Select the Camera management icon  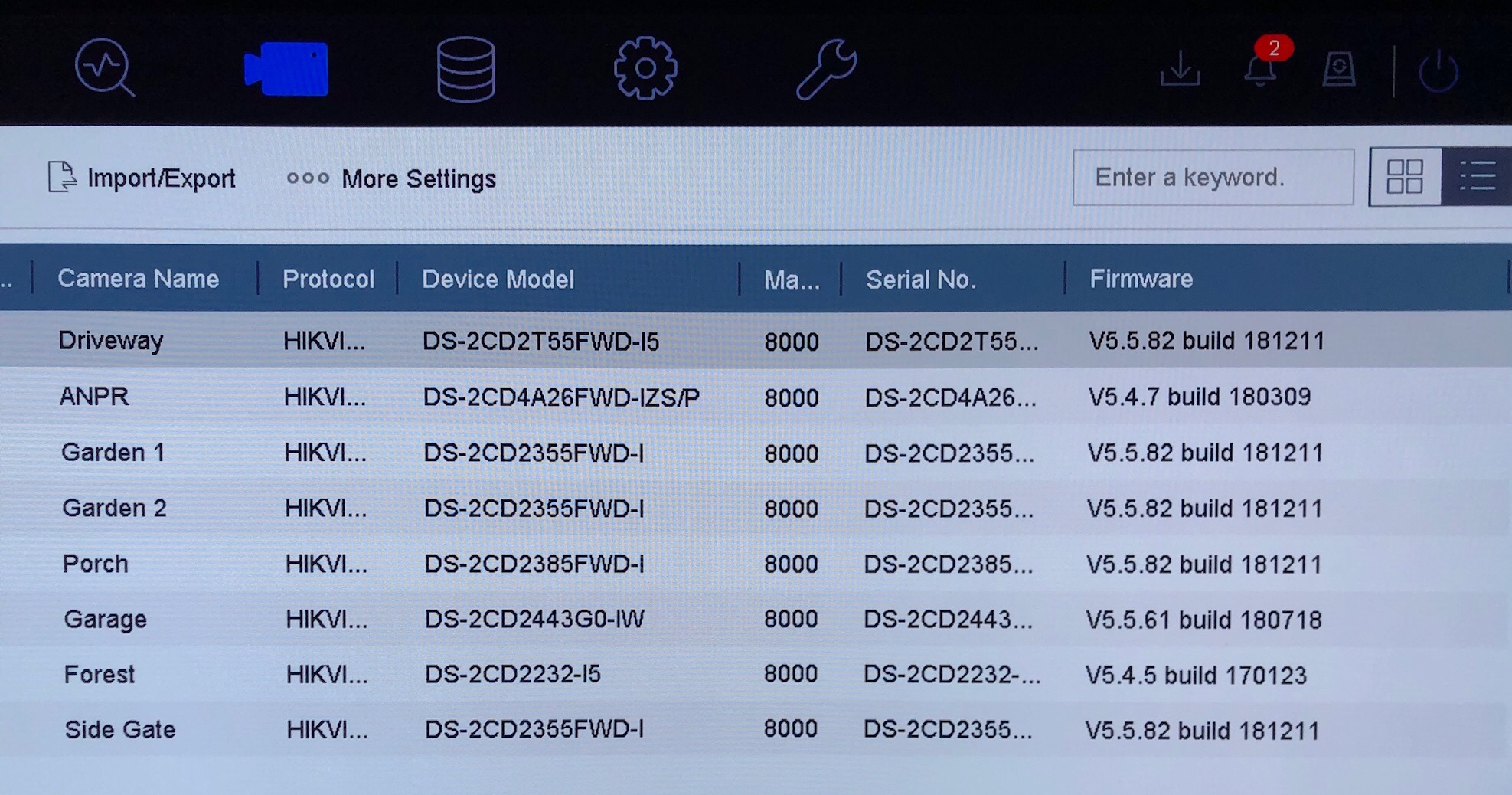(286, 69)
